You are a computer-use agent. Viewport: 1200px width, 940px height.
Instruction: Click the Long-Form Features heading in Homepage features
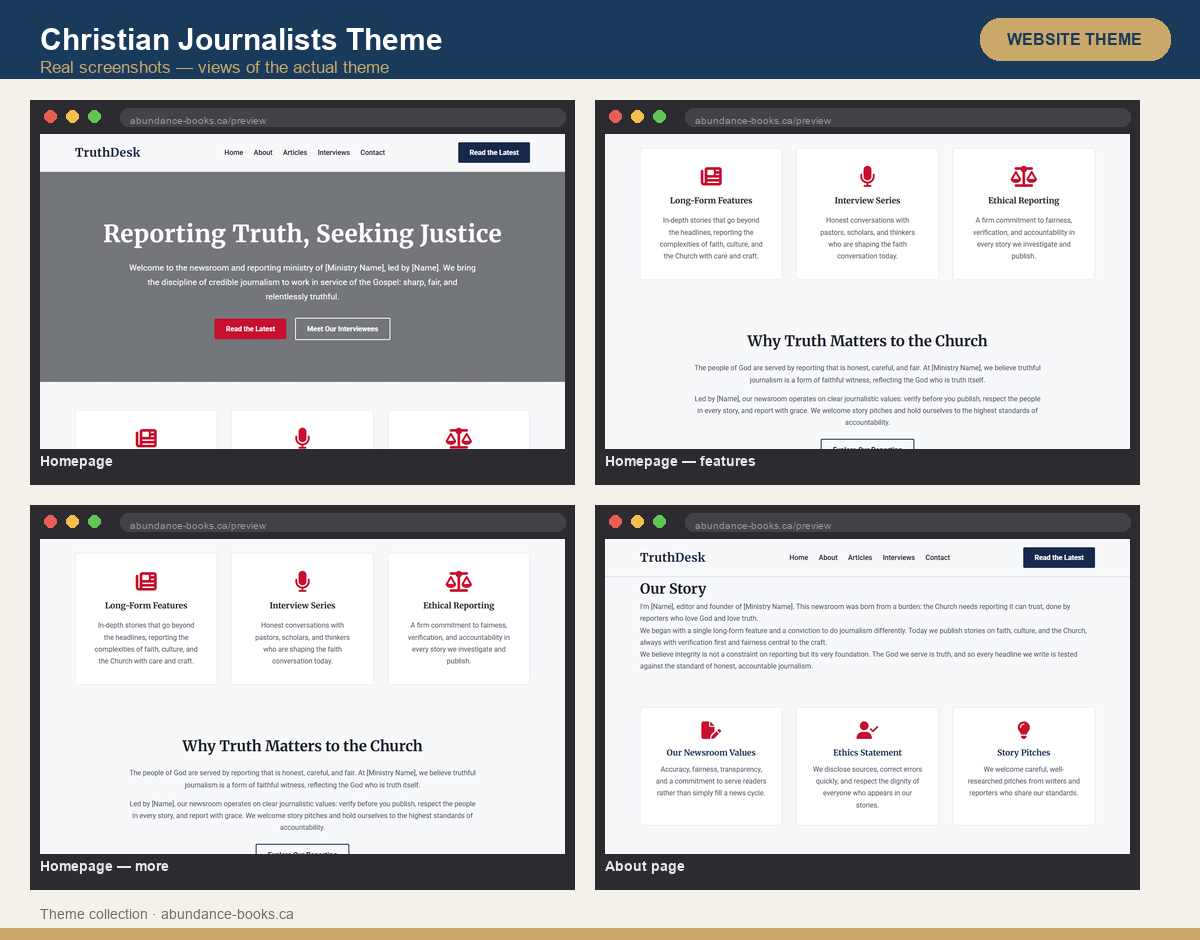(711, 201)
